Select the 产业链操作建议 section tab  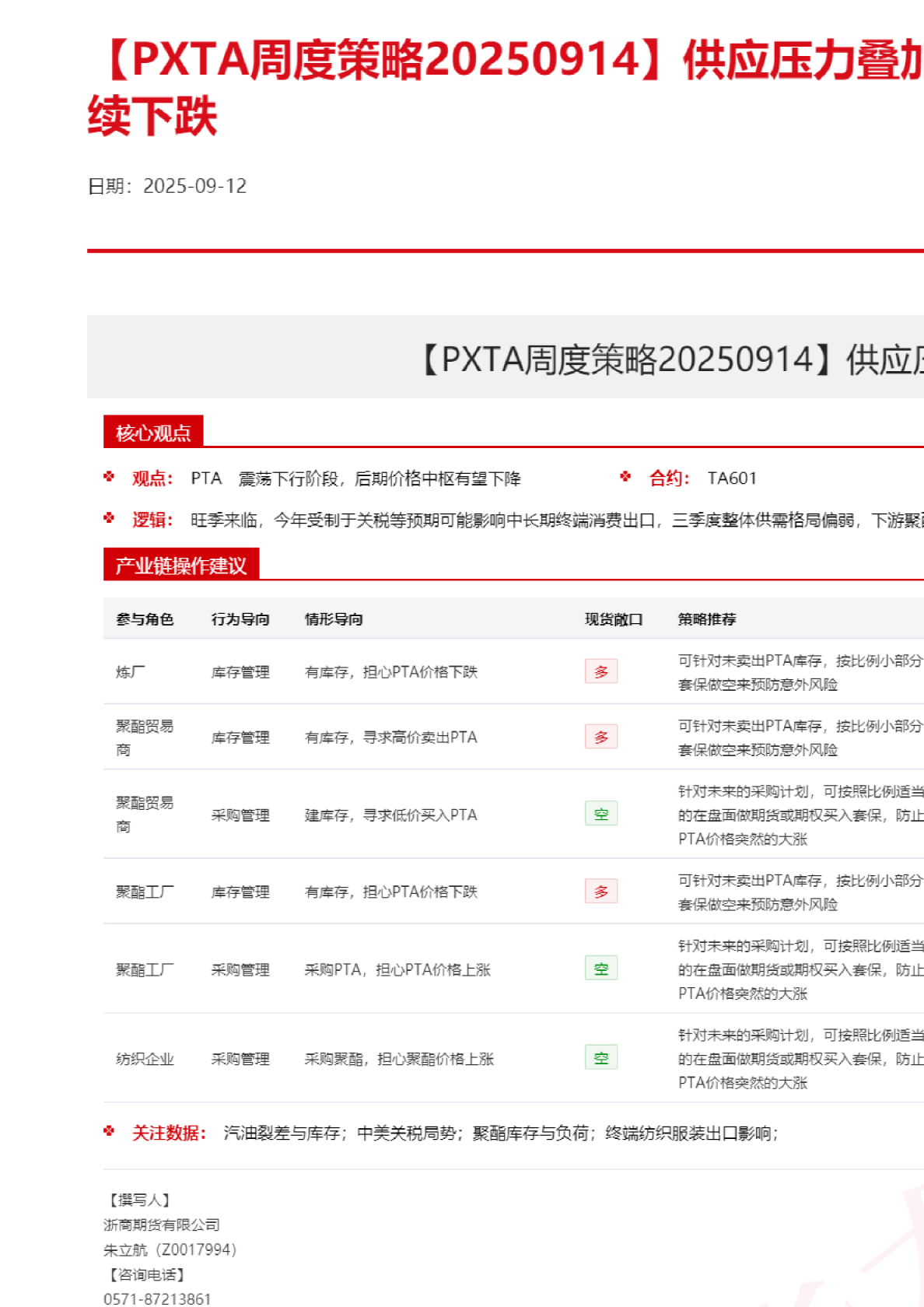[x=181, y=565]
